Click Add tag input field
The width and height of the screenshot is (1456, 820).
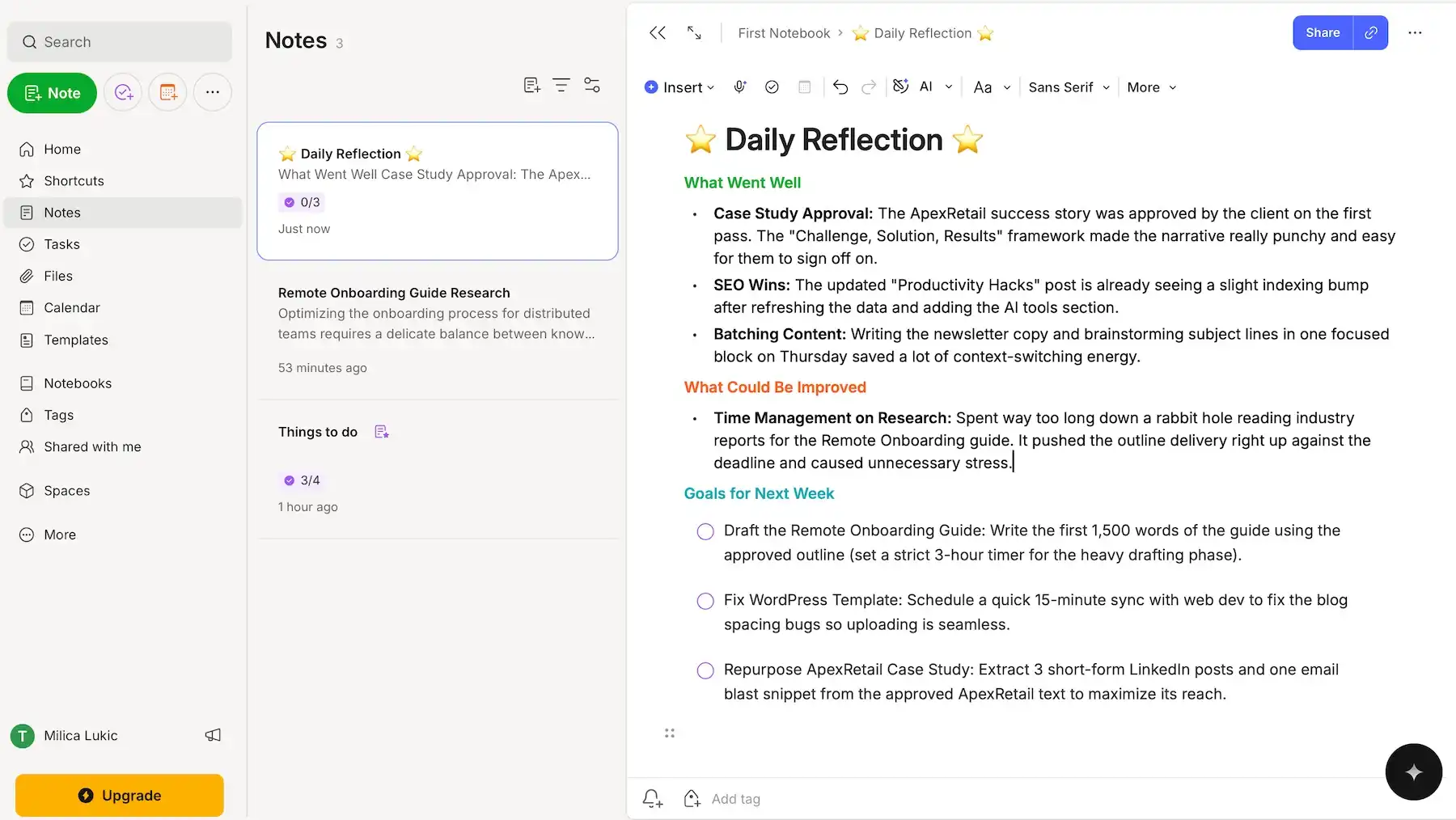[x=736, y=799]
